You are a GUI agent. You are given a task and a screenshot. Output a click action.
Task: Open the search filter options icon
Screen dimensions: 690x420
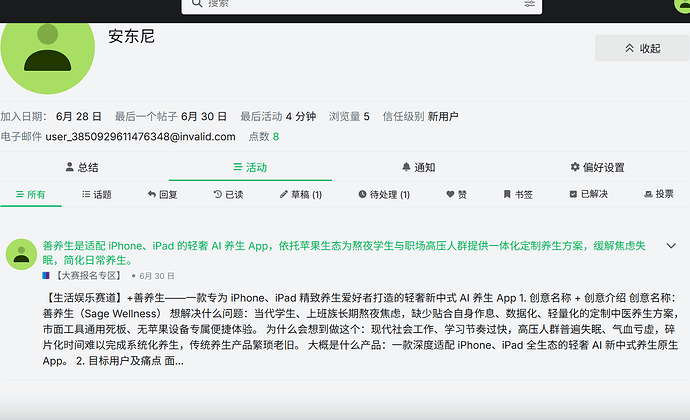[x=529, y=4]
